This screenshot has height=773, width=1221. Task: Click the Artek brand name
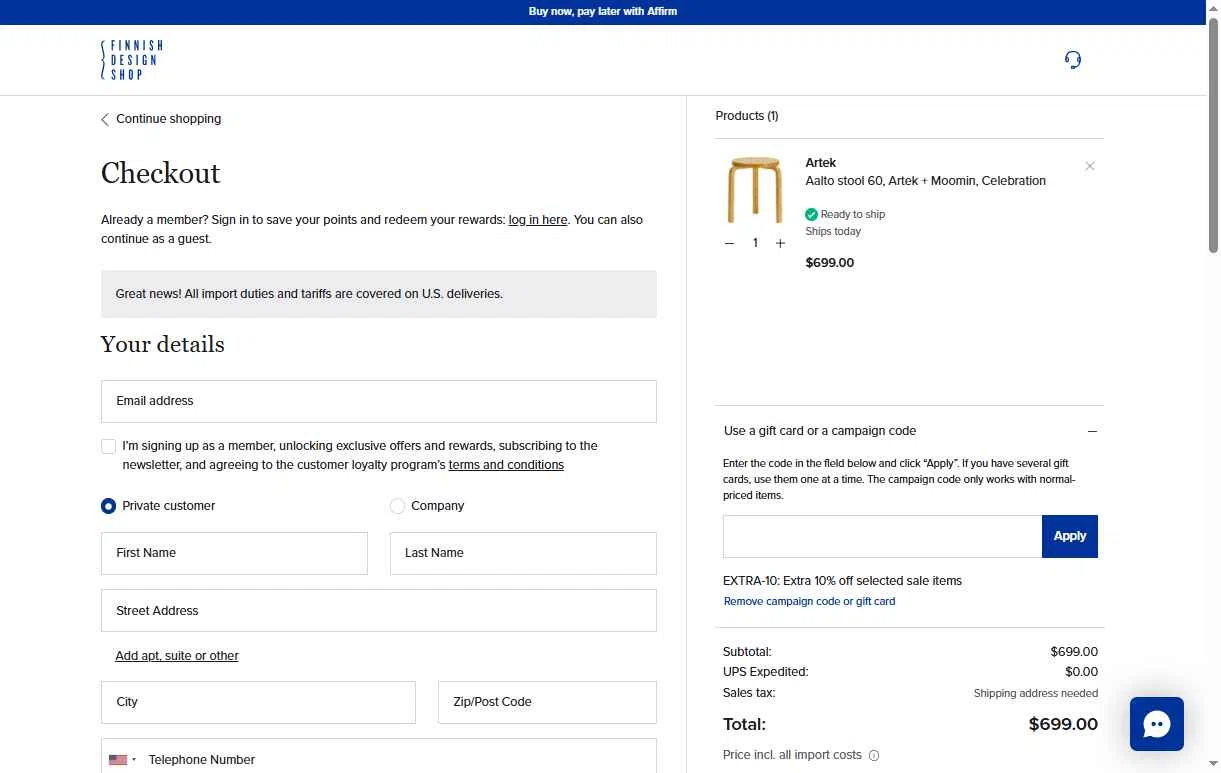(x=820, y=163)
